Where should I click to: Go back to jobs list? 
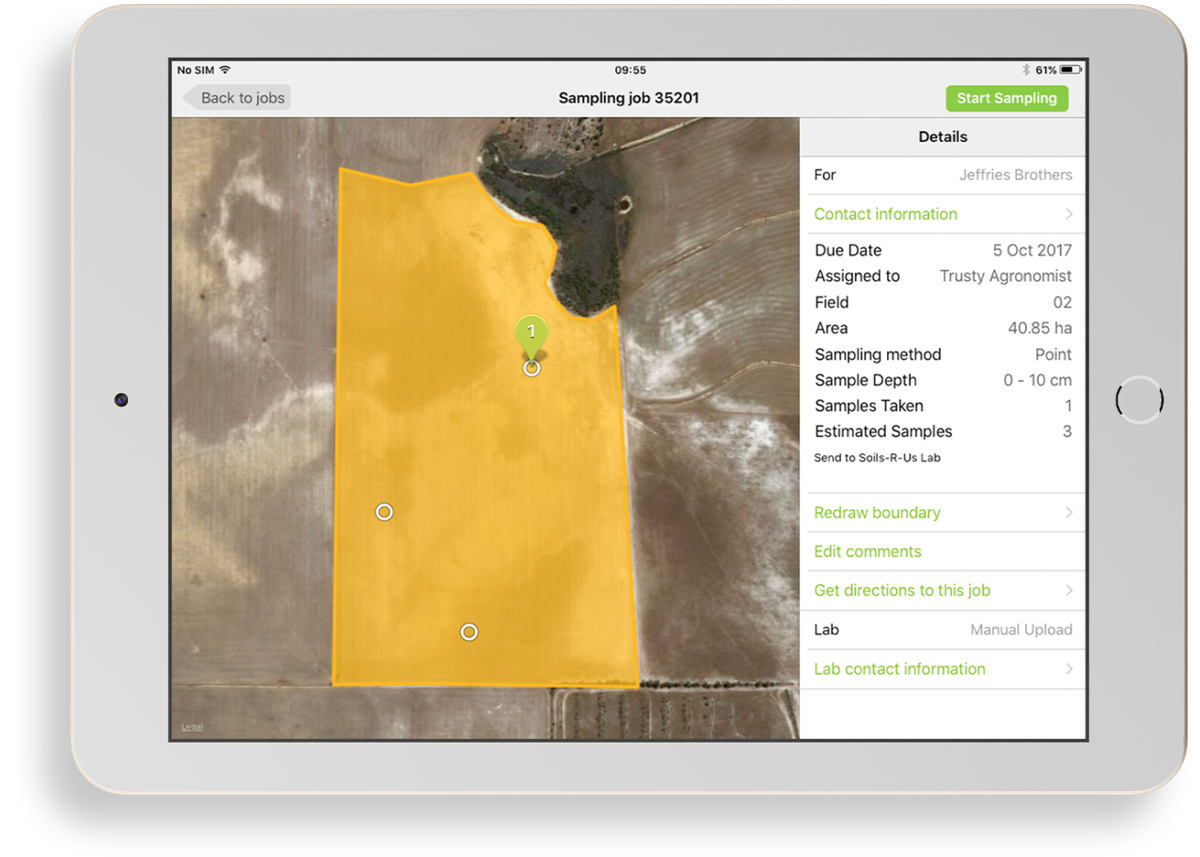236,98
